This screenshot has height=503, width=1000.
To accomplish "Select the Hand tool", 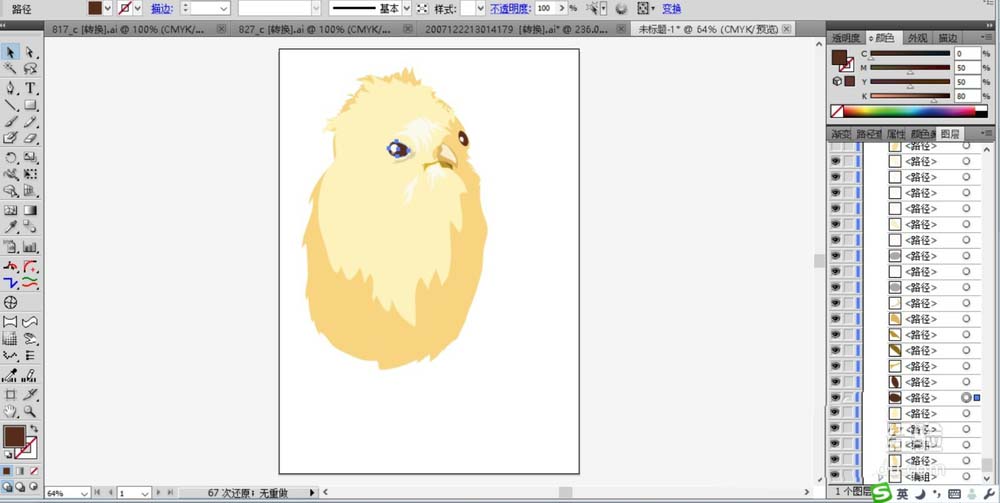I will pyautogui.click(x=11, y=411).
